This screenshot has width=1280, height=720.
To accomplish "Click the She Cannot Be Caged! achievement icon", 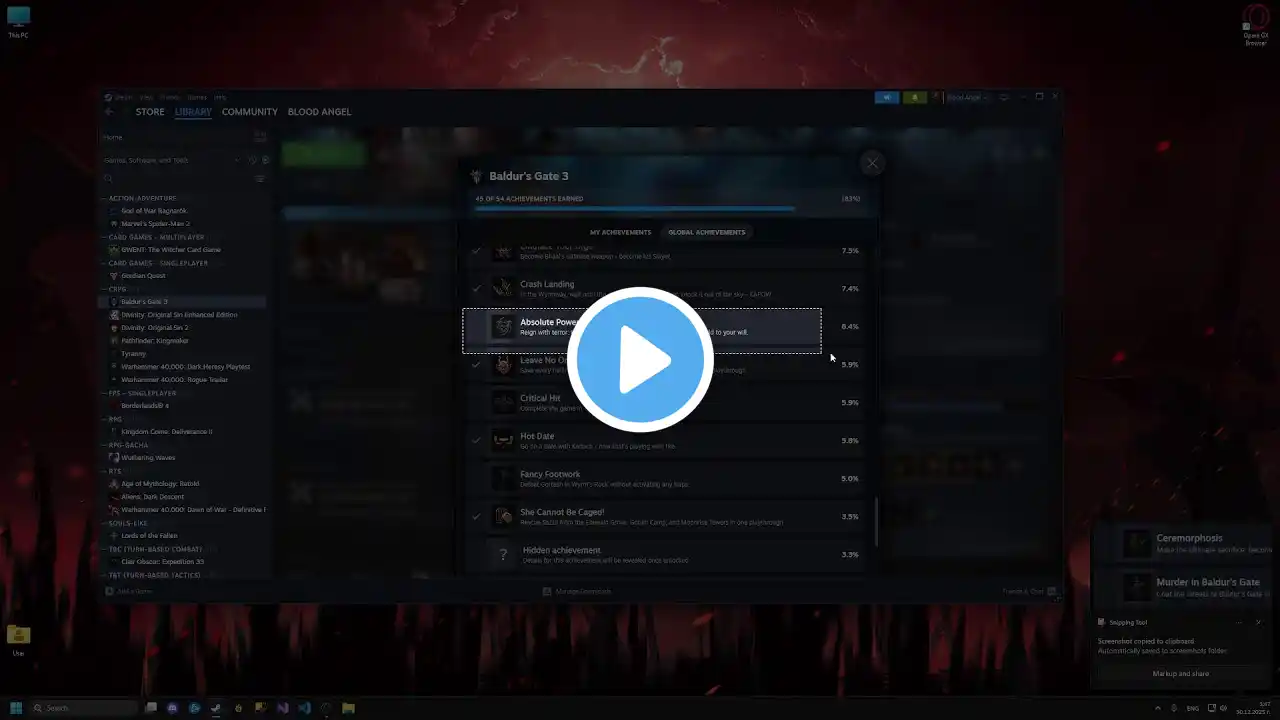I will coord(503,517).
